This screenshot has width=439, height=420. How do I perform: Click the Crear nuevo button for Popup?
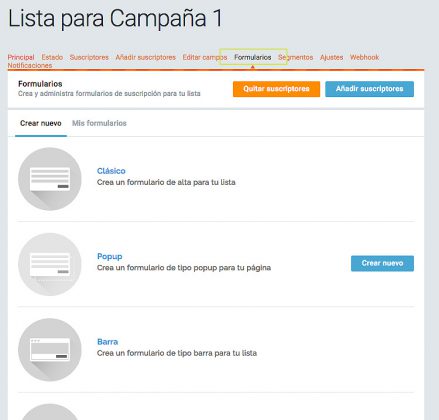click(382, 263)
